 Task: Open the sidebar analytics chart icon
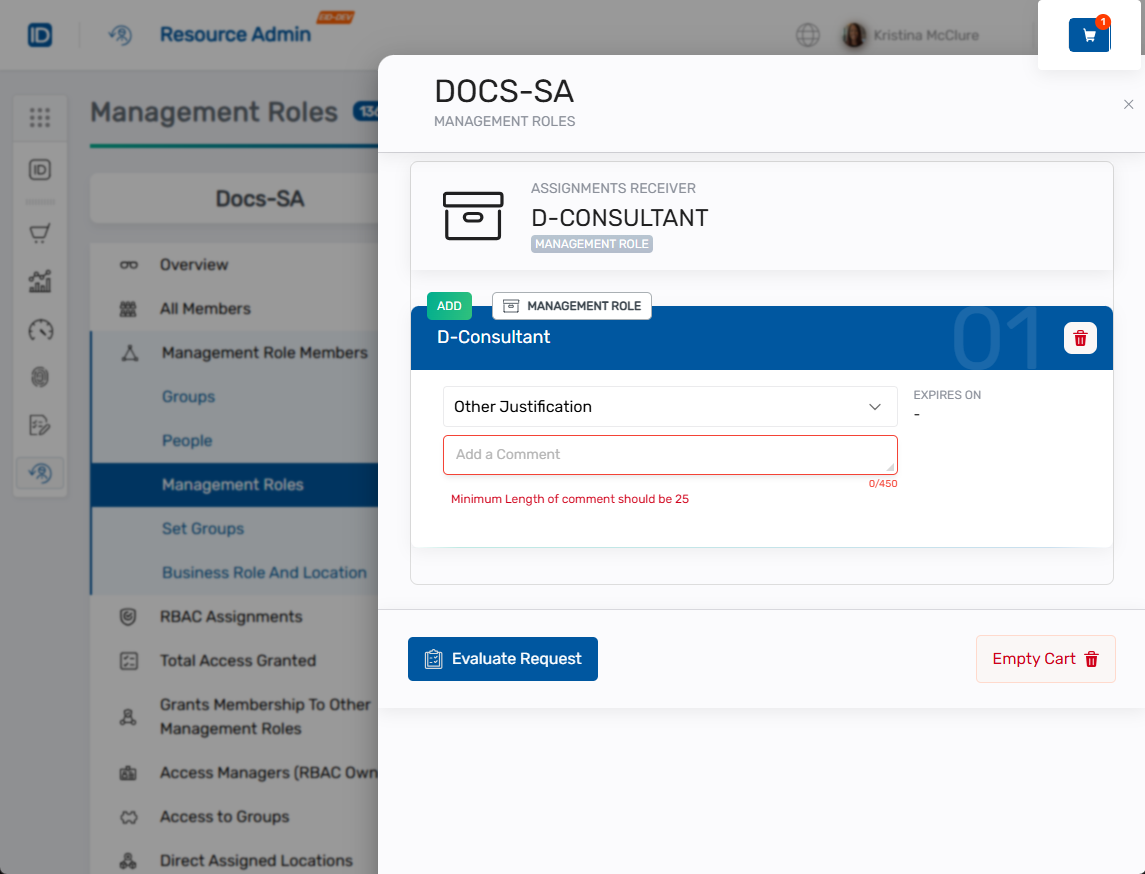tap(40, 282)
